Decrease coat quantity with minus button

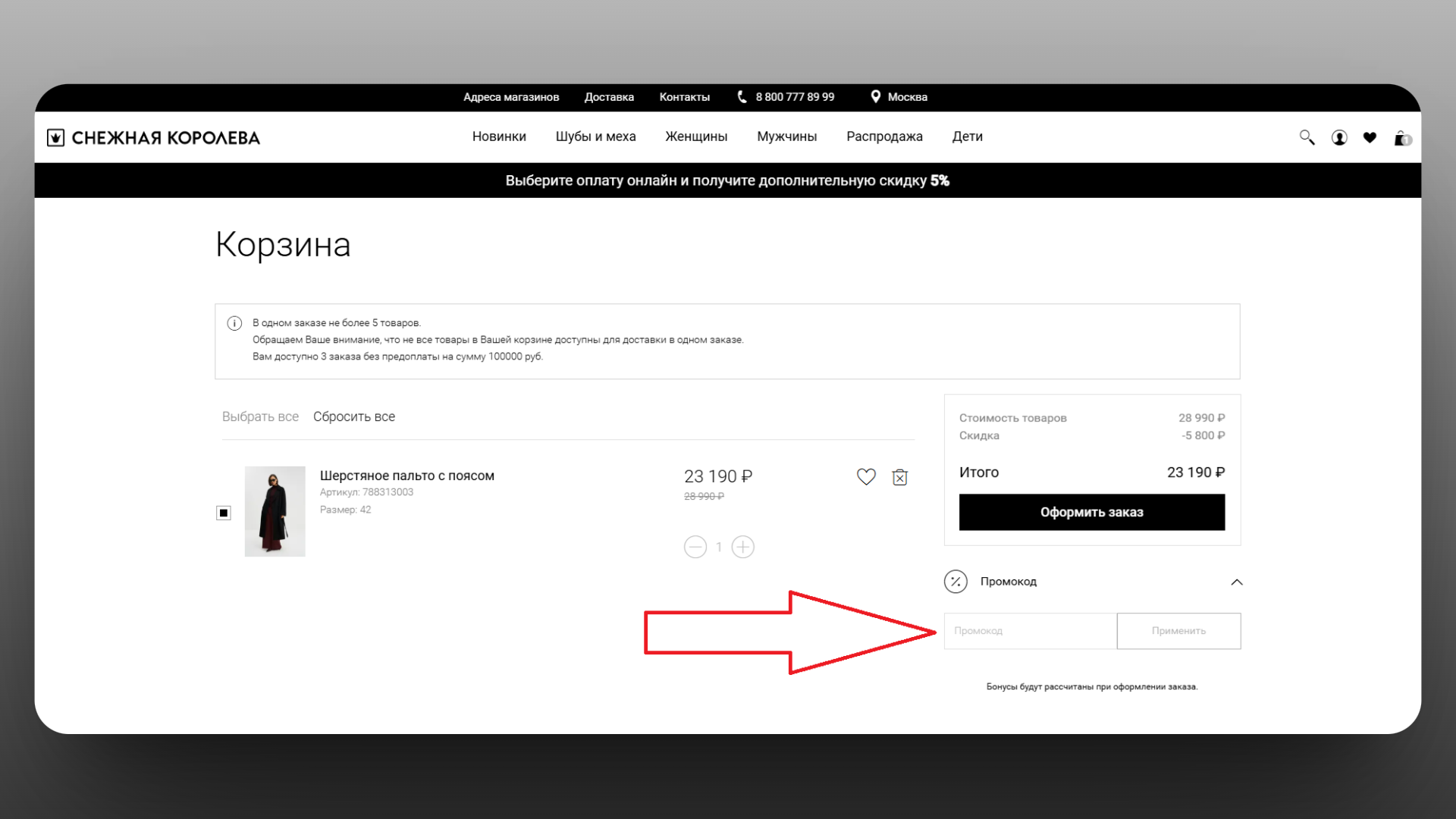[x=695, y=547]
